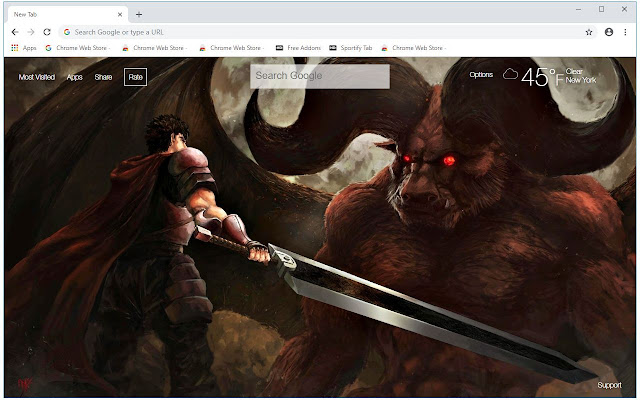Click the Rate button
640x400 pixels.
tap(136, 77)
